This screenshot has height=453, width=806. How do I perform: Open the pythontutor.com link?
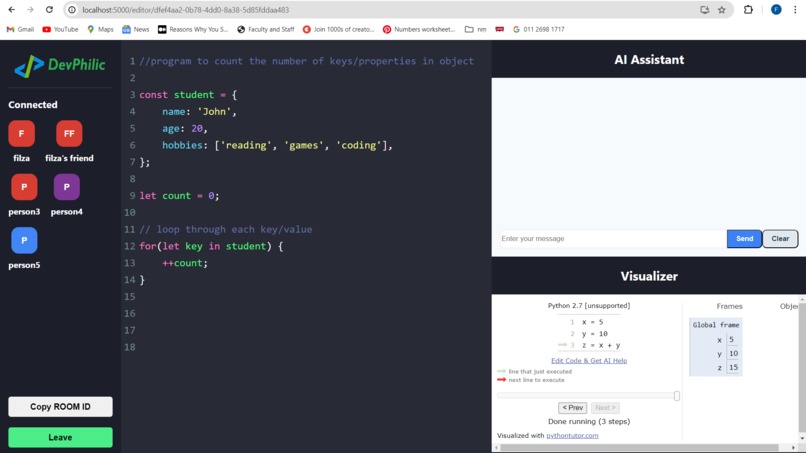[x=572, y=436]
